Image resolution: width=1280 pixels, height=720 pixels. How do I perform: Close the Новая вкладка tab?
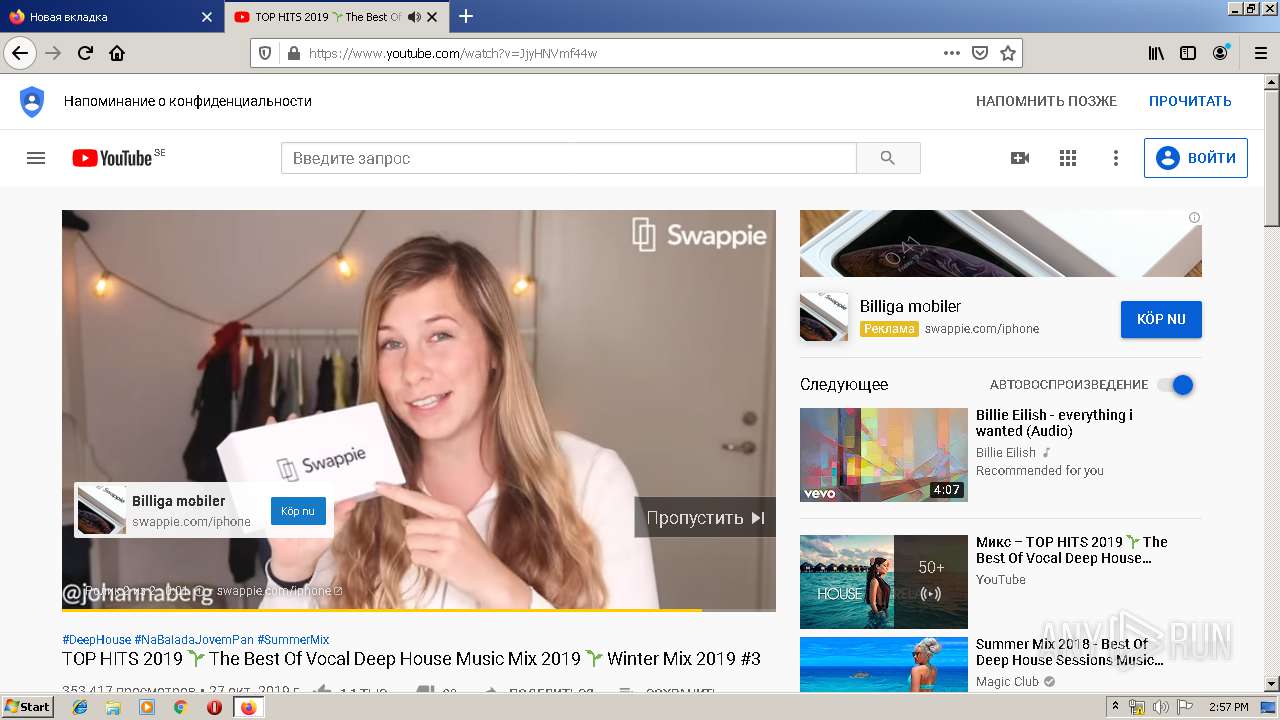point(207,17)
